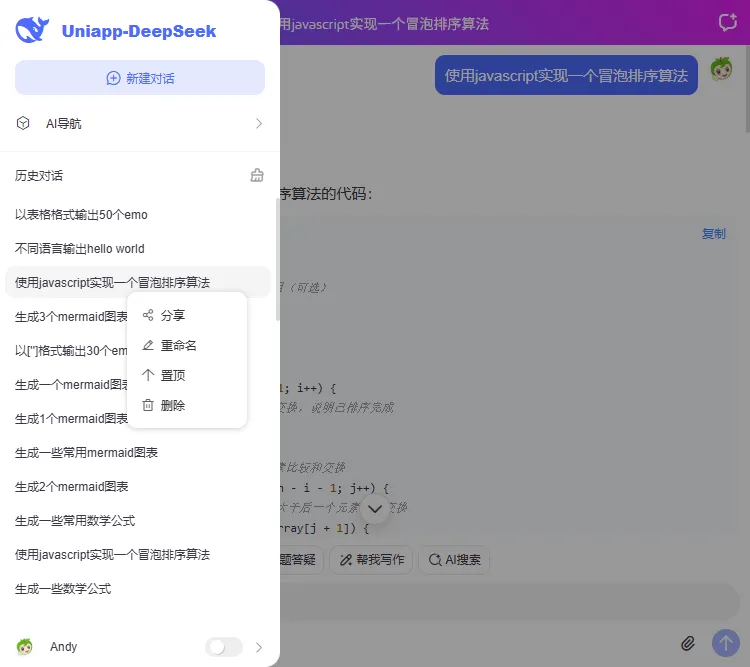The height and width of the screenshot is (667, 750).
Task: Choose 重命名 in the context menu
Action: click(187, 345)
